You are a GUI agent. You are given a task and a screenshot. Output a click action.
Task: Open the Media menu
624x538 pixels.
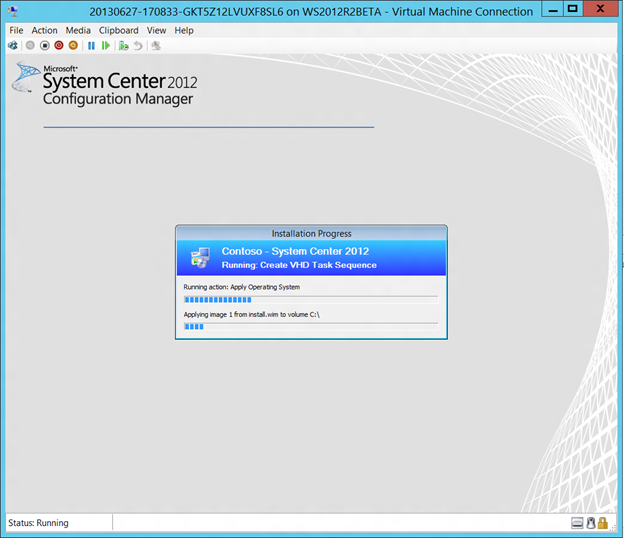pyautogui.click(x=78, y=30)
